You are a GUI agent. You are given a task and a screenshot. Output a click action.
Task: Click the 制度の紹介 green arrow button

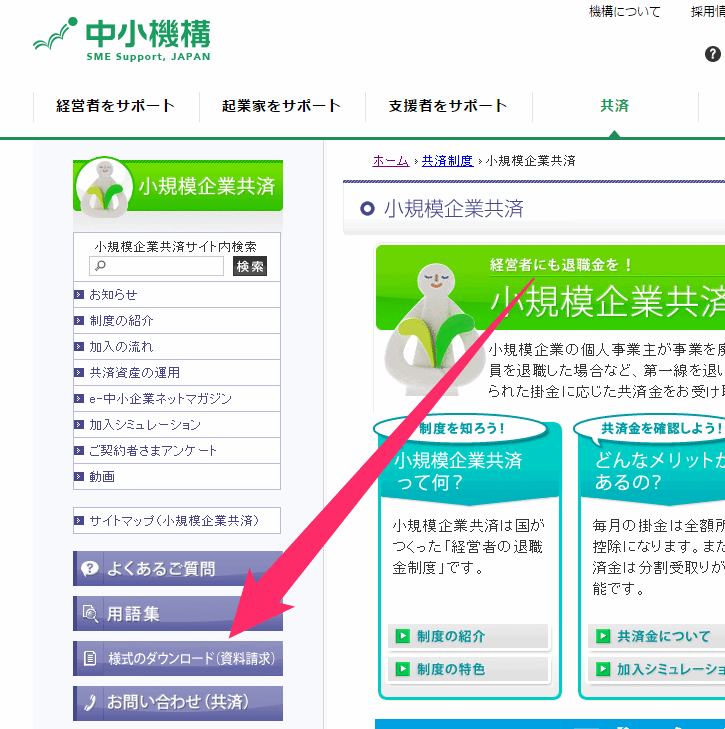(451, 636)
